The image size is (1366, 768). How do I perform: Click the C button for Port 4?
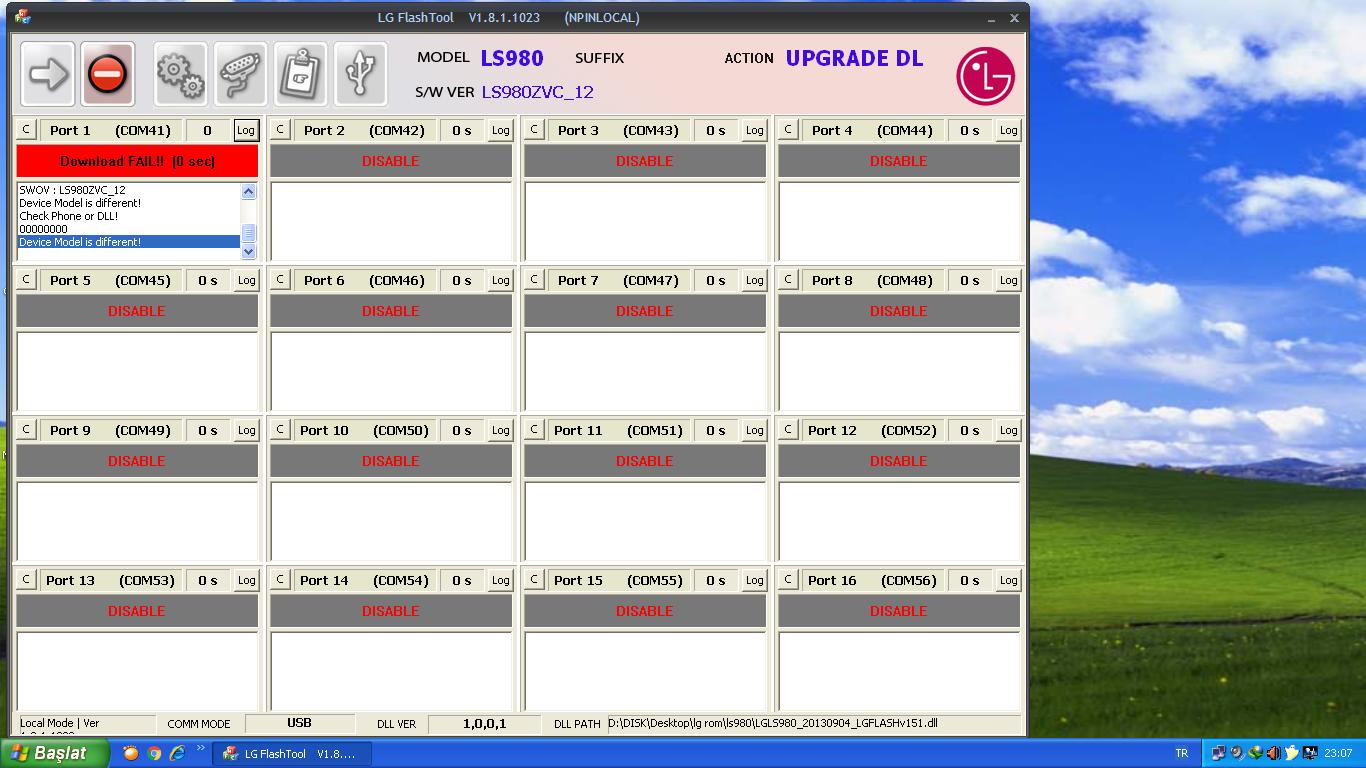click(x=788, y=130)
